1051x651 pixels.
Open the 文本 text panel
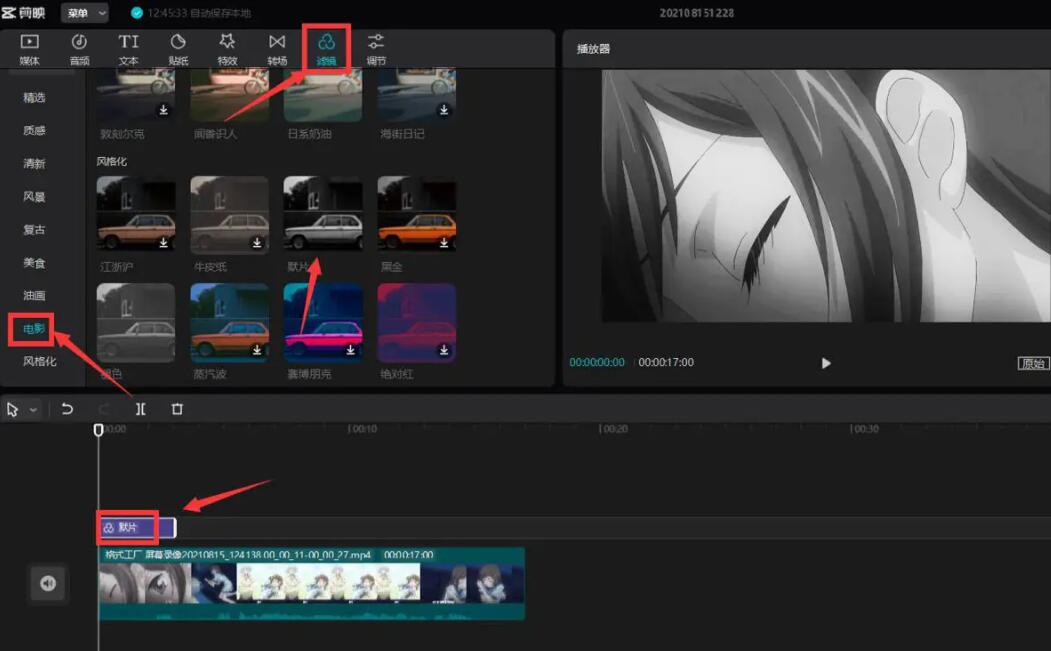tap(129, 49)
